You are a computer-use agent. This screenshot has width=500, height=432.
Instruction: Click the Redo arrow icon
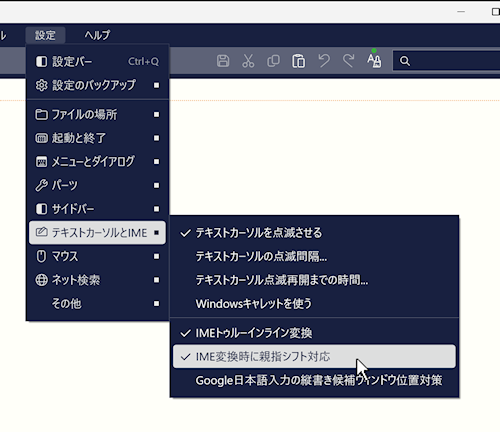tap(349, 61)
